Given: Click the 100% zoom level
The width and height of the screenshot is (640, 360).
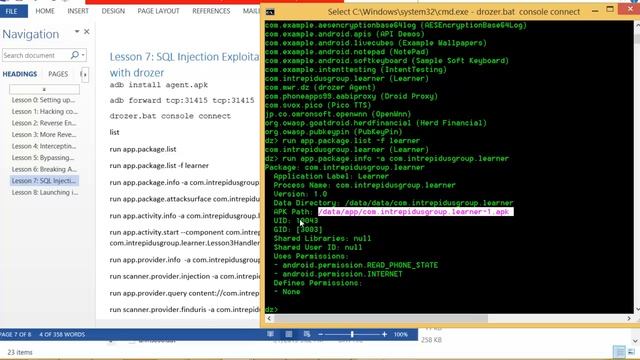Looking at the screenshot, I should point(401,334).
